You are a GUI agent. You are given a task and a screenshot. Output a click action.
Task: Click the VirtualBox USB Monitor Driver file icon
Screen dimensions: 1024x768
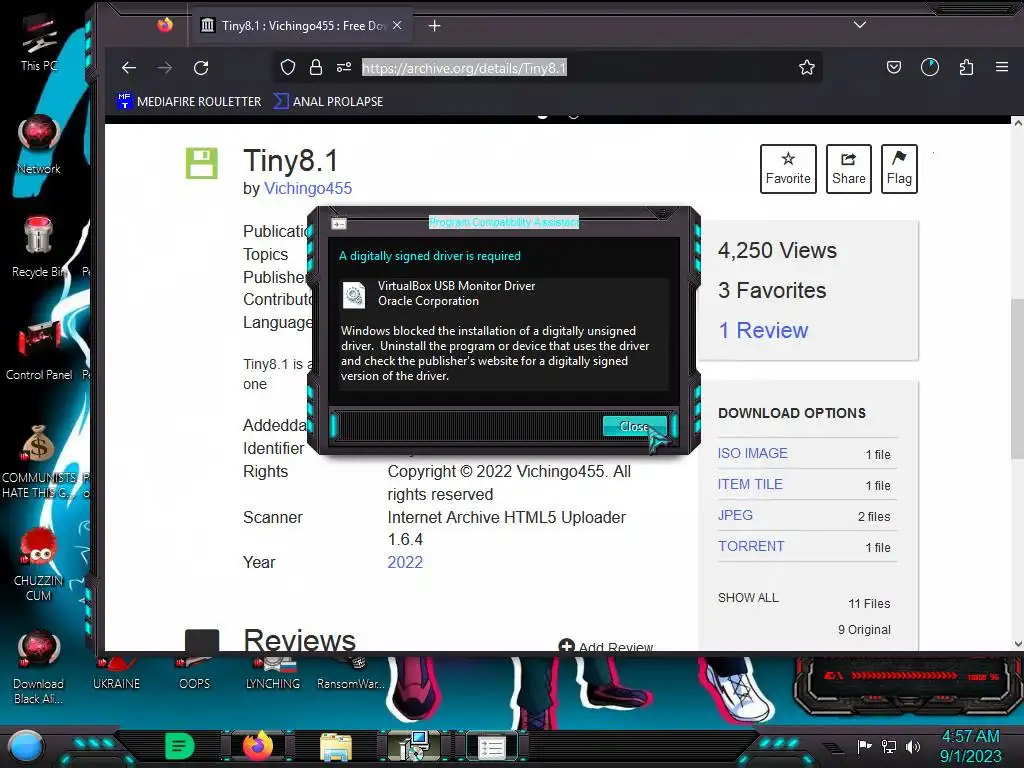pyautogui.click(x=355, y=295)
